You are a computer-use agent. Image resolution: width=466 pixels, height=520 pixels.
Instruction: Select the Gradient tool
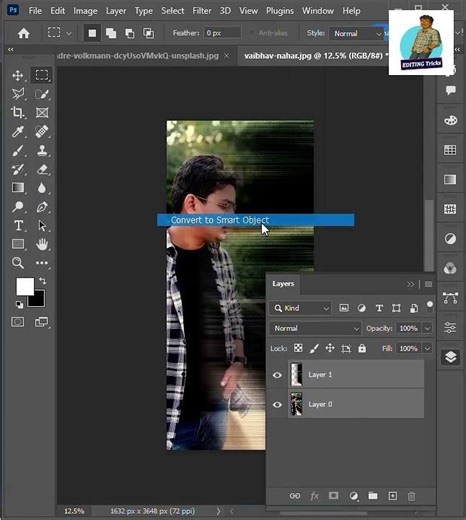point(18,188)
